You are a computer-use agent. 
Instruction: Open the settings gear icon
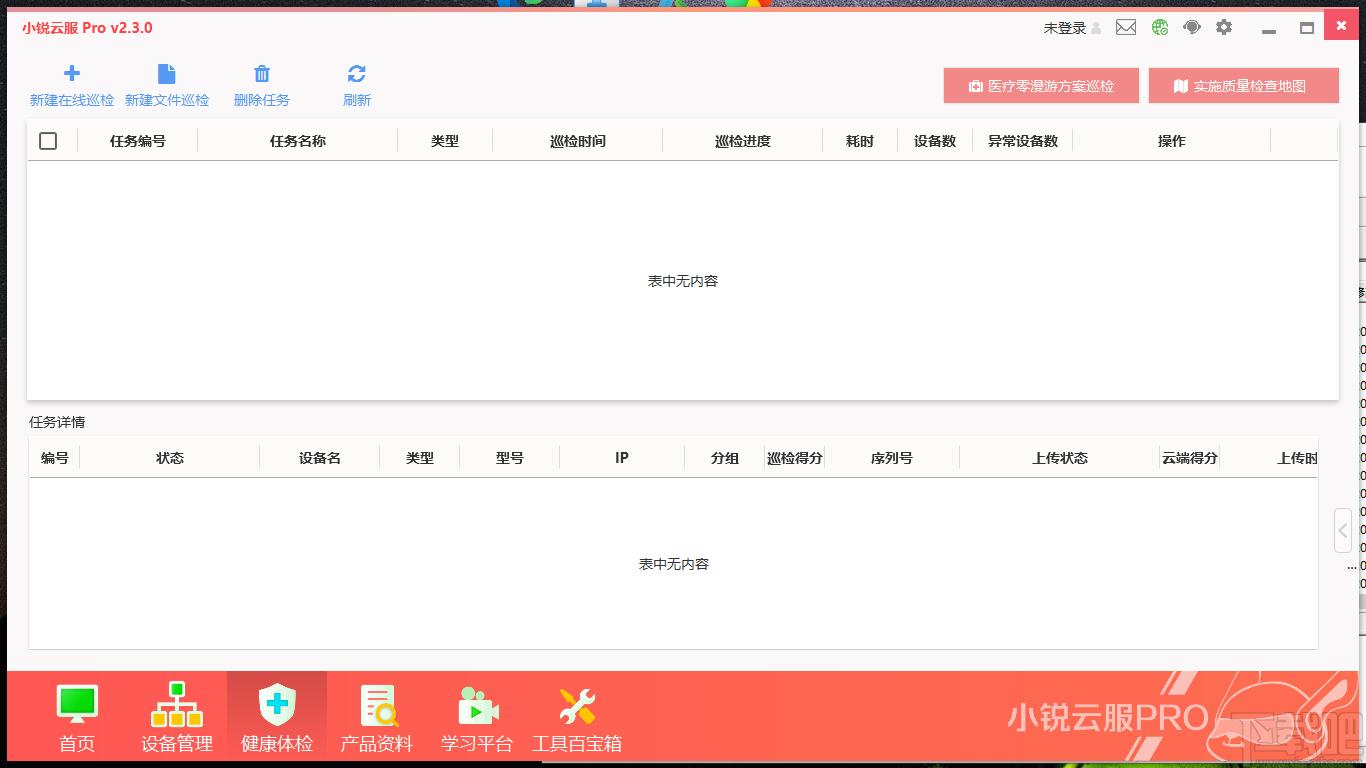tap(1224, 28)
